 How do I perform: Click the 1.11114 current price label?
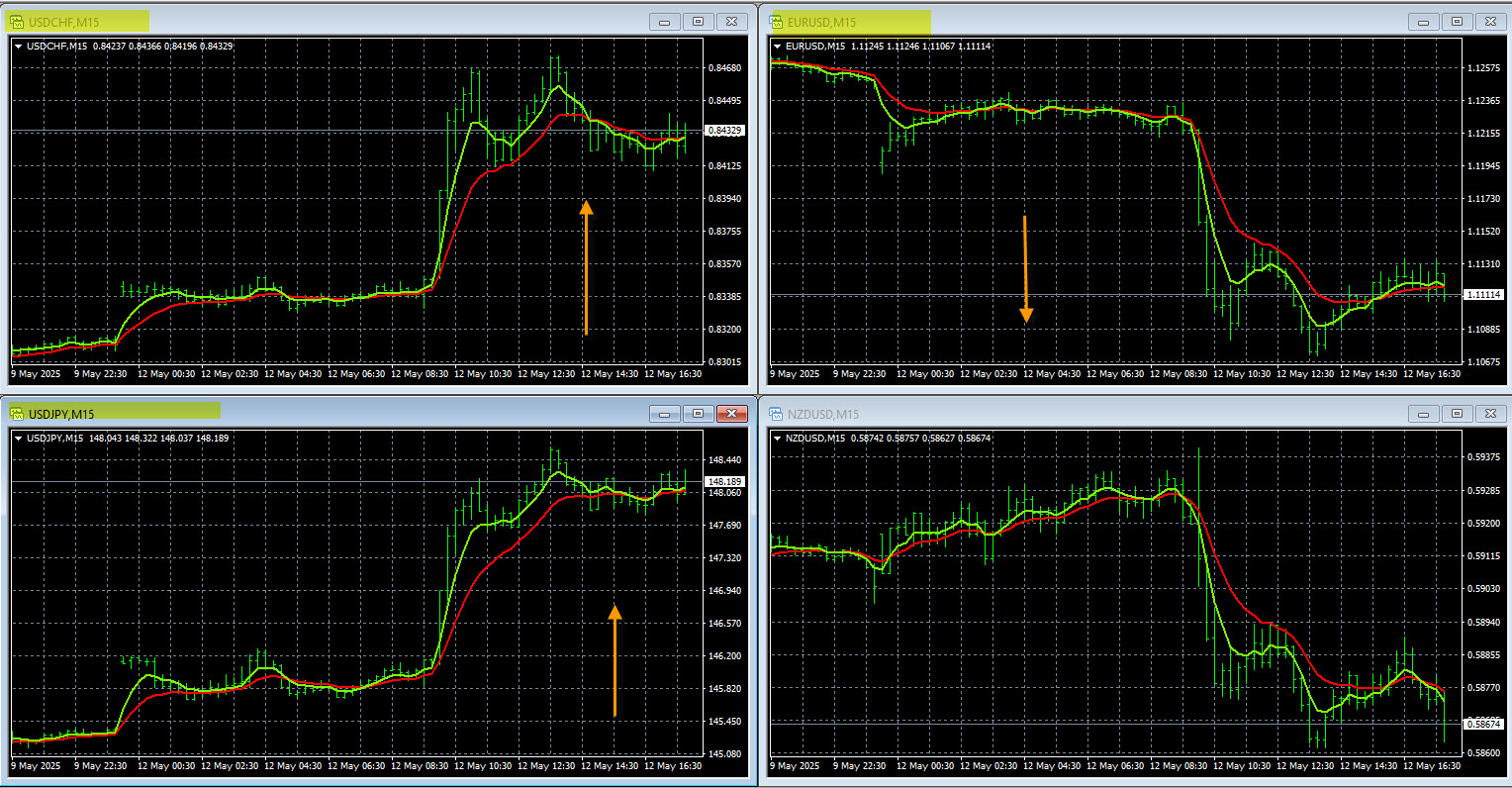click(1482, 294)
